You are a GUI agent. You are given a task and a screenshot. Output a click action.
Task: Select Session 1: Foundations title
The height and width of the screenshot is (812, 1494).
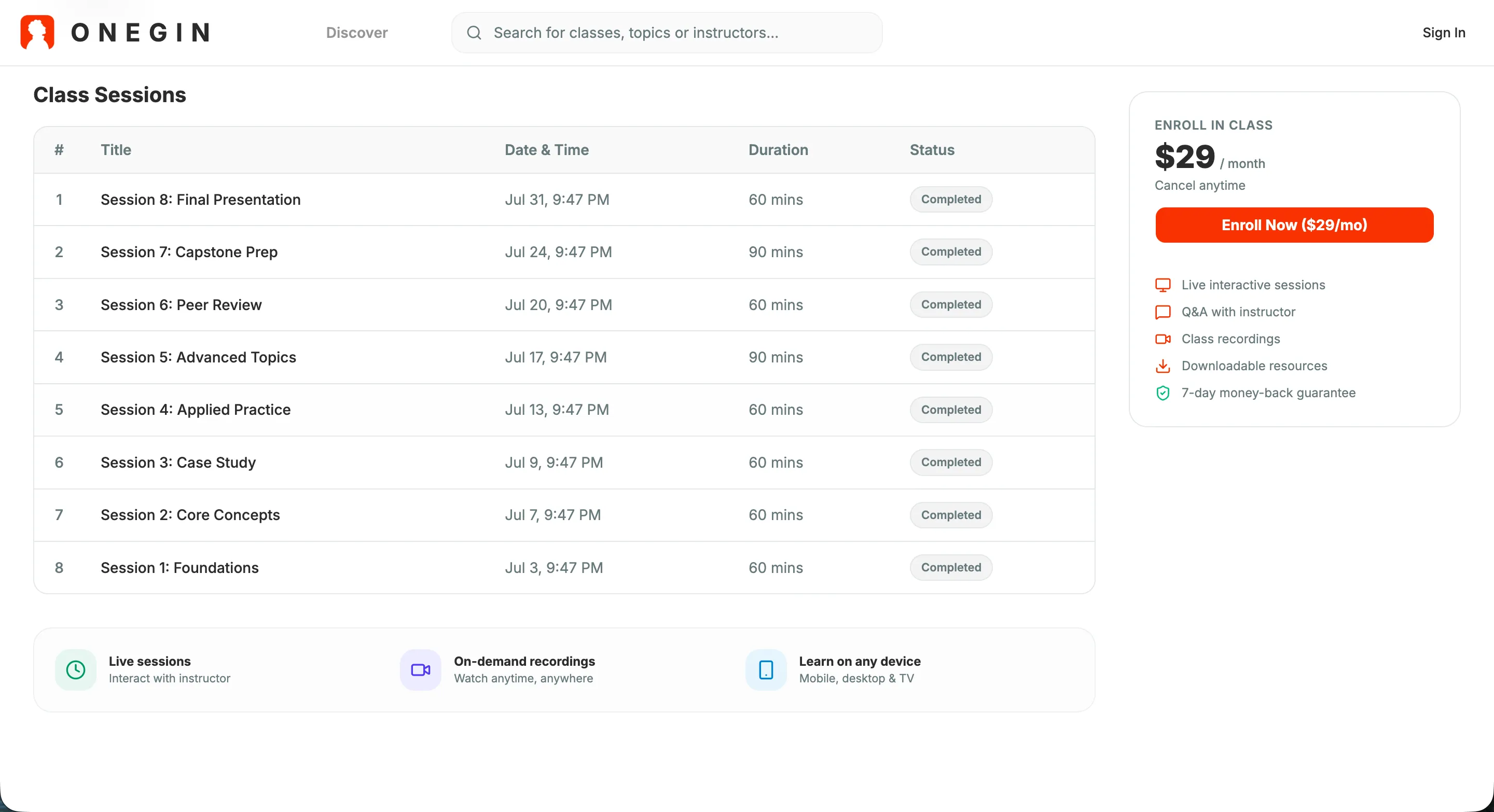pyautogui.click(x=180, y=567)
